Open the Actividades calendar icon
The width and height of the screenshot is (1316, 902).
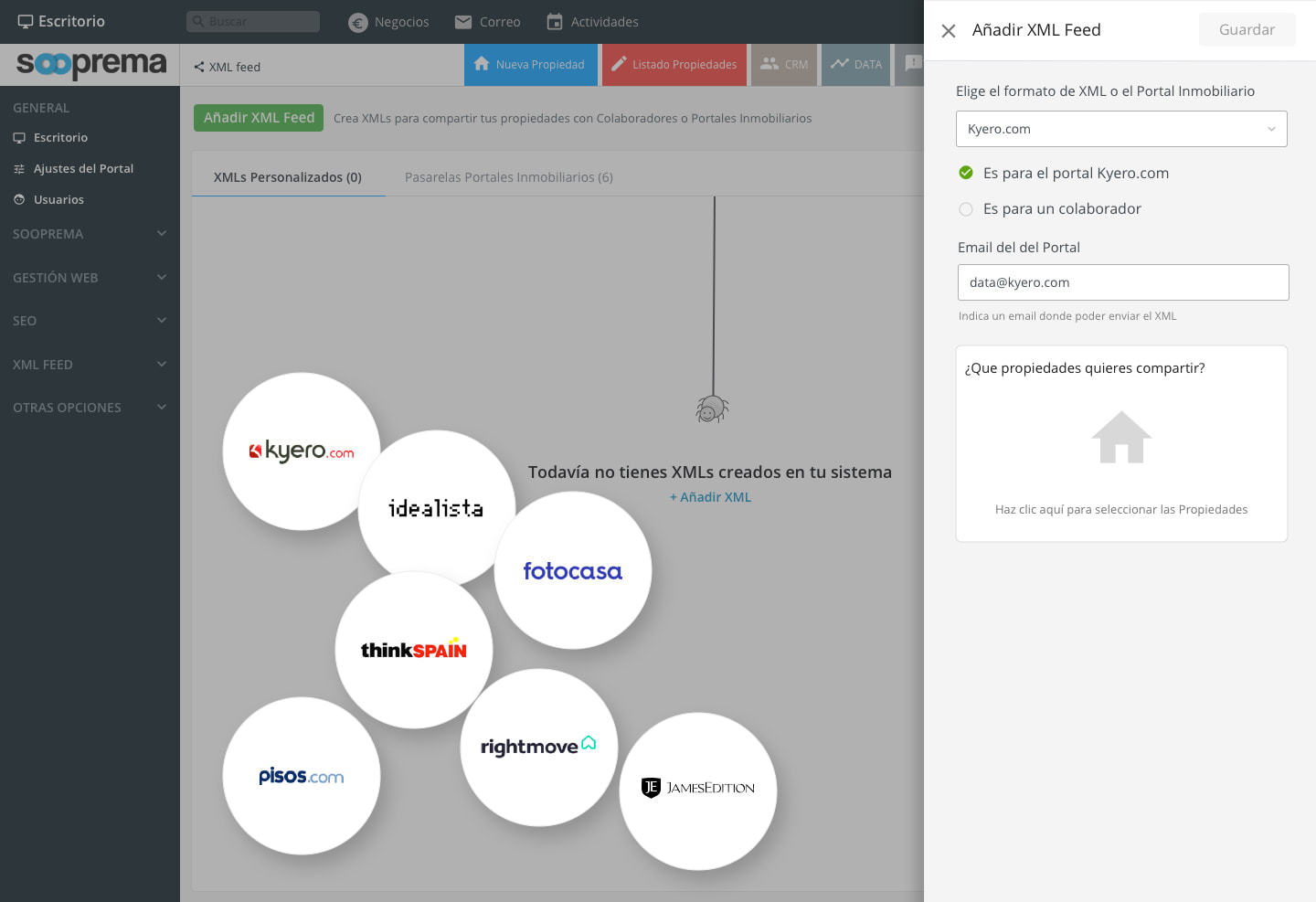click(555, 22)
